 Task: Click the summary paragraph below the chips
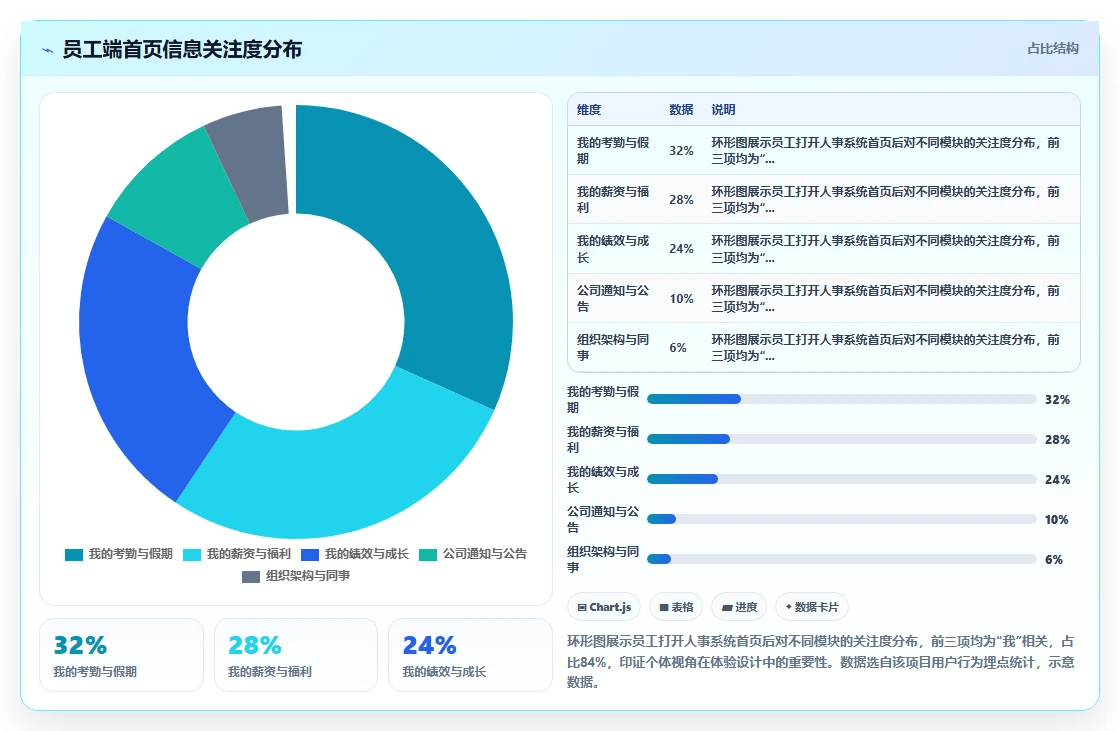pyautogui.click(x=821, y=662)
